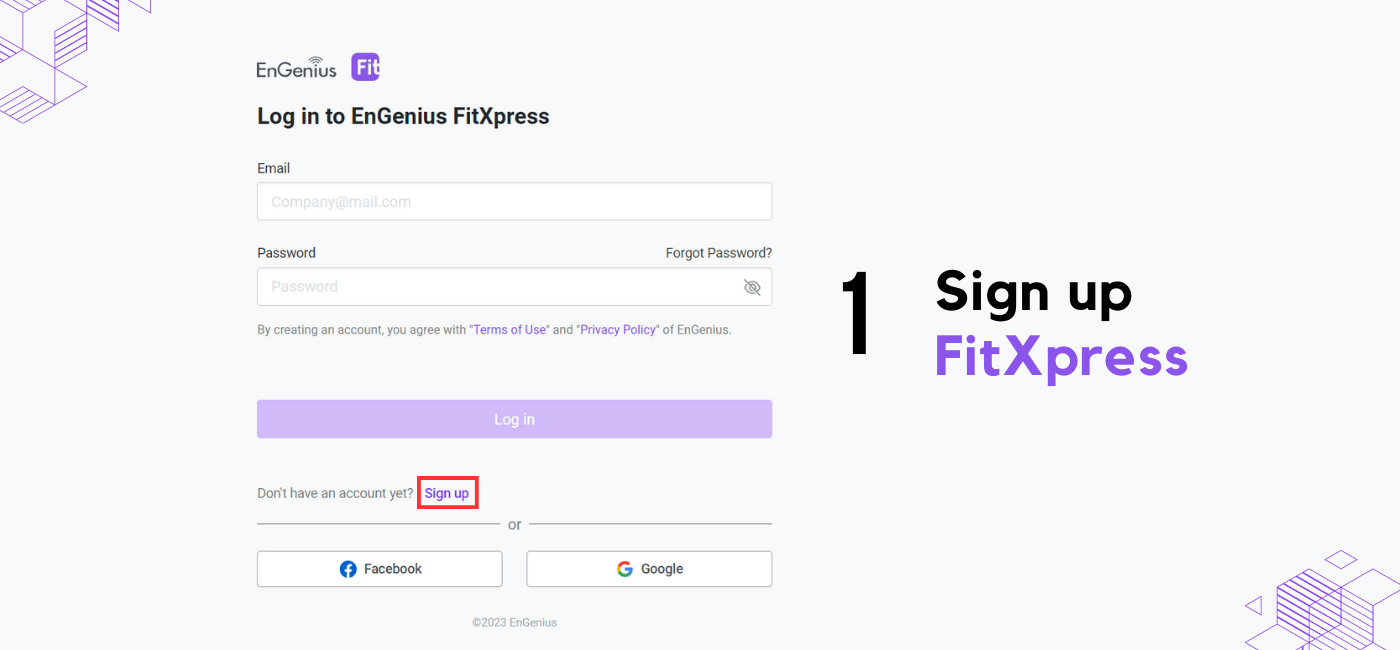Click the Log in to EnGenius FitXpress heading
Viewport: 1400px width, 650px height.
point(403,116)
